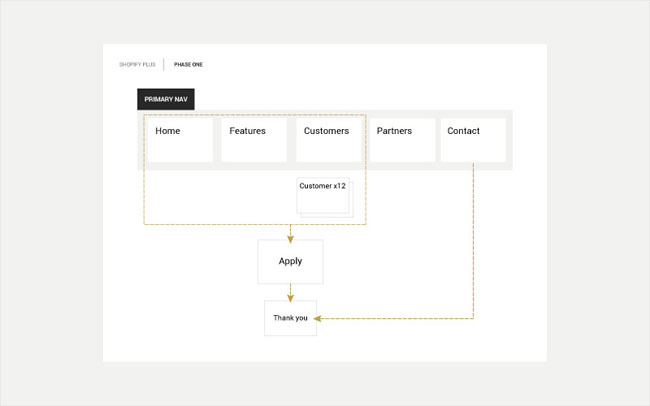The height and width of the screenshot is (406, 650).
Task: Click the arrowhead pointing down into Apply
Action: pyautogui.click(x=290, y=237)
